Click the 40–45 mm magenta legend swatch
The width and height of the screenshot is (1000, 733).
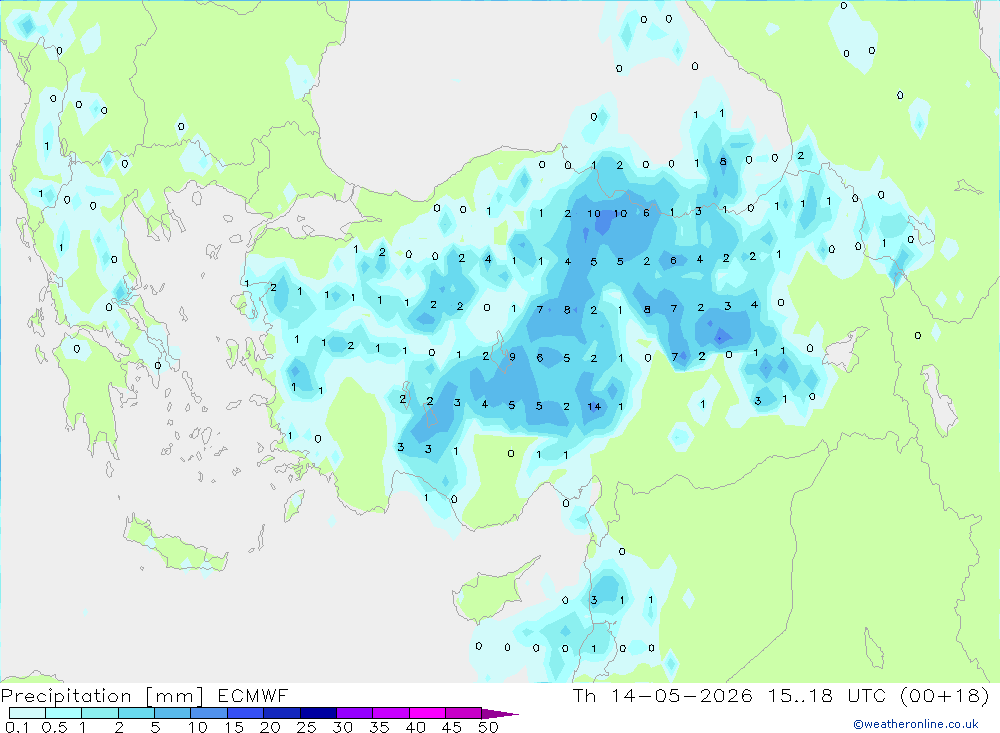coord(427,713)
